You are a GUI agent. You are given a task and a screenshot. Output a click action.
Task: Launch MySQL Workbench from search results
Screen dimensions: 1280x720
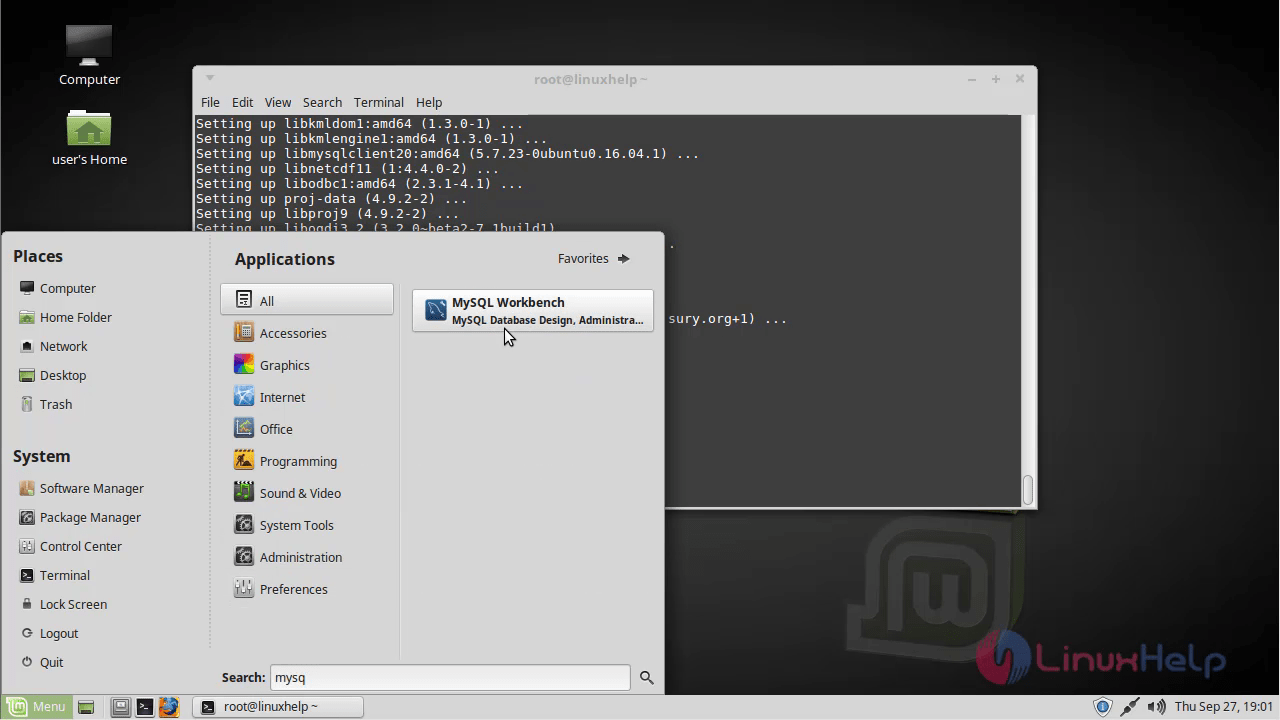tap(533, 310)
